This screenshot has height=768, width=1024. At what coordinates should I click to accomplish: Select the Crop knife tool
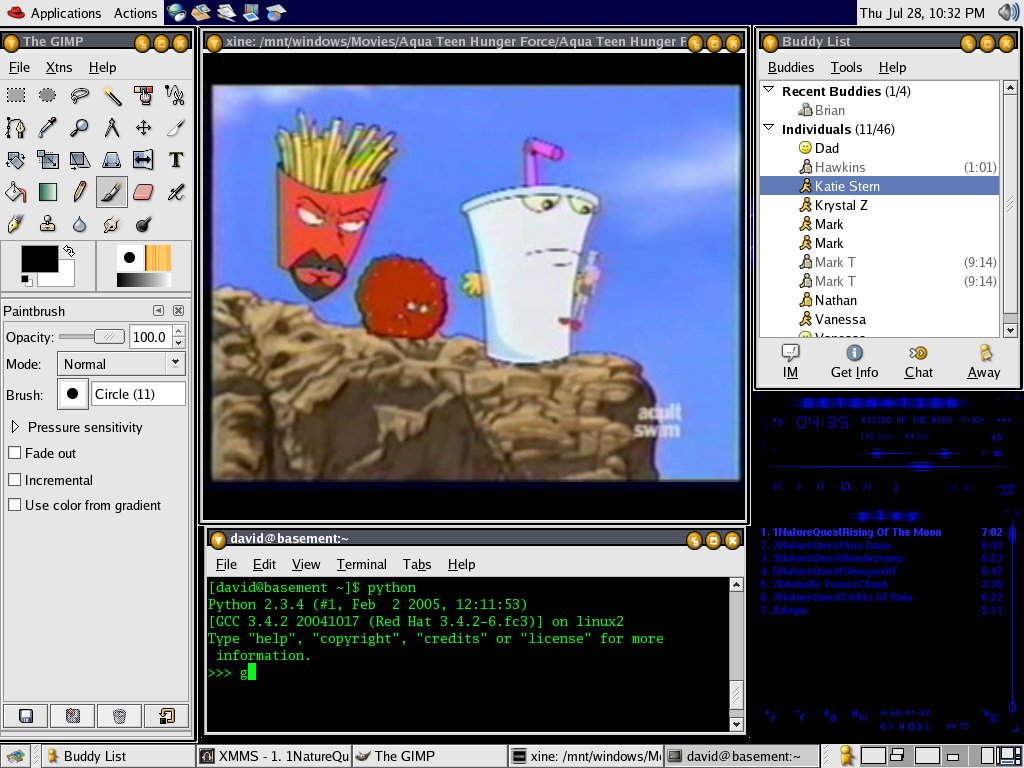click(175, 127)
